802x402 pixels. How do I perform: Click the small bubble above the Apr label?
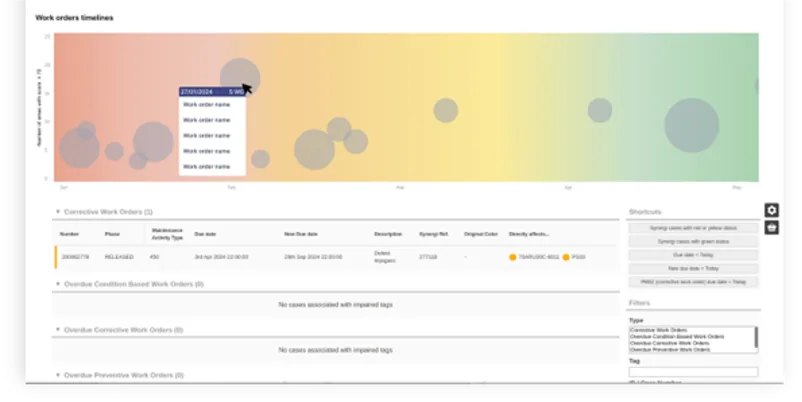(x=599, y=110)
